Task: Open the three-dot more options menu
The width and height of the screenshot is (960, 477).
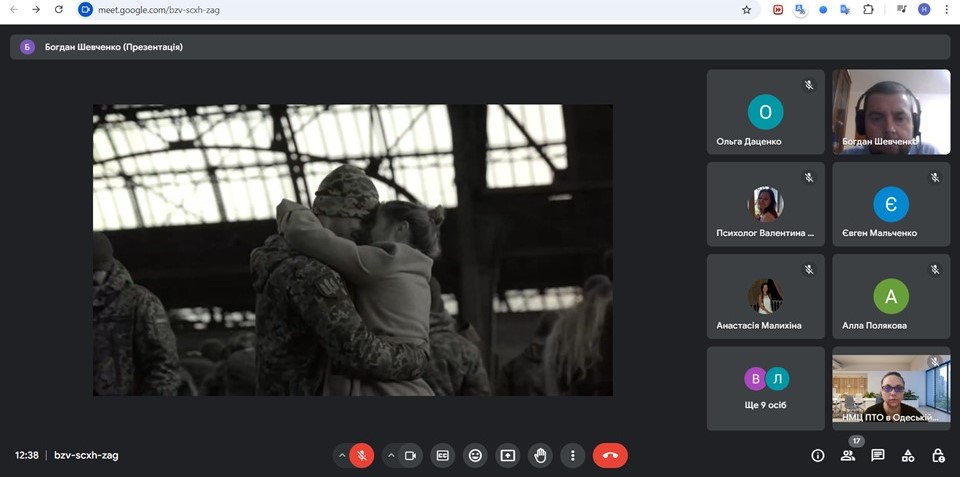Action: tap(573, 455)
